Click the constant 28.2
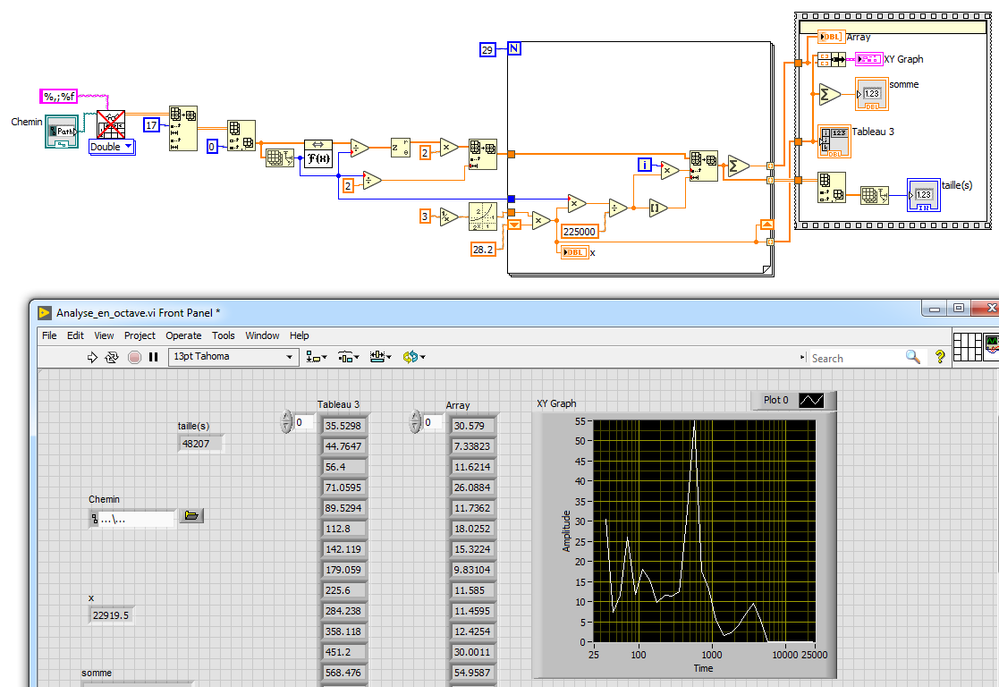Viewport: 999px width, 687px height. (483, 249)
